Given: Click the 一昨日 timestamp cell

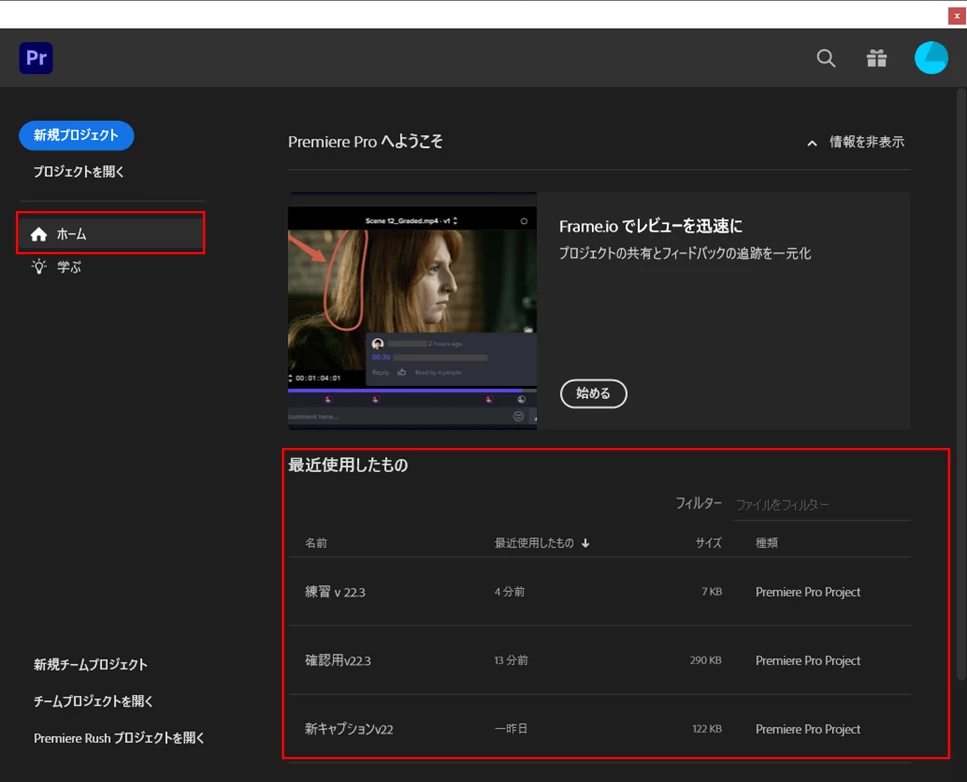Looking at the screenshot, I should pos(511,729).
